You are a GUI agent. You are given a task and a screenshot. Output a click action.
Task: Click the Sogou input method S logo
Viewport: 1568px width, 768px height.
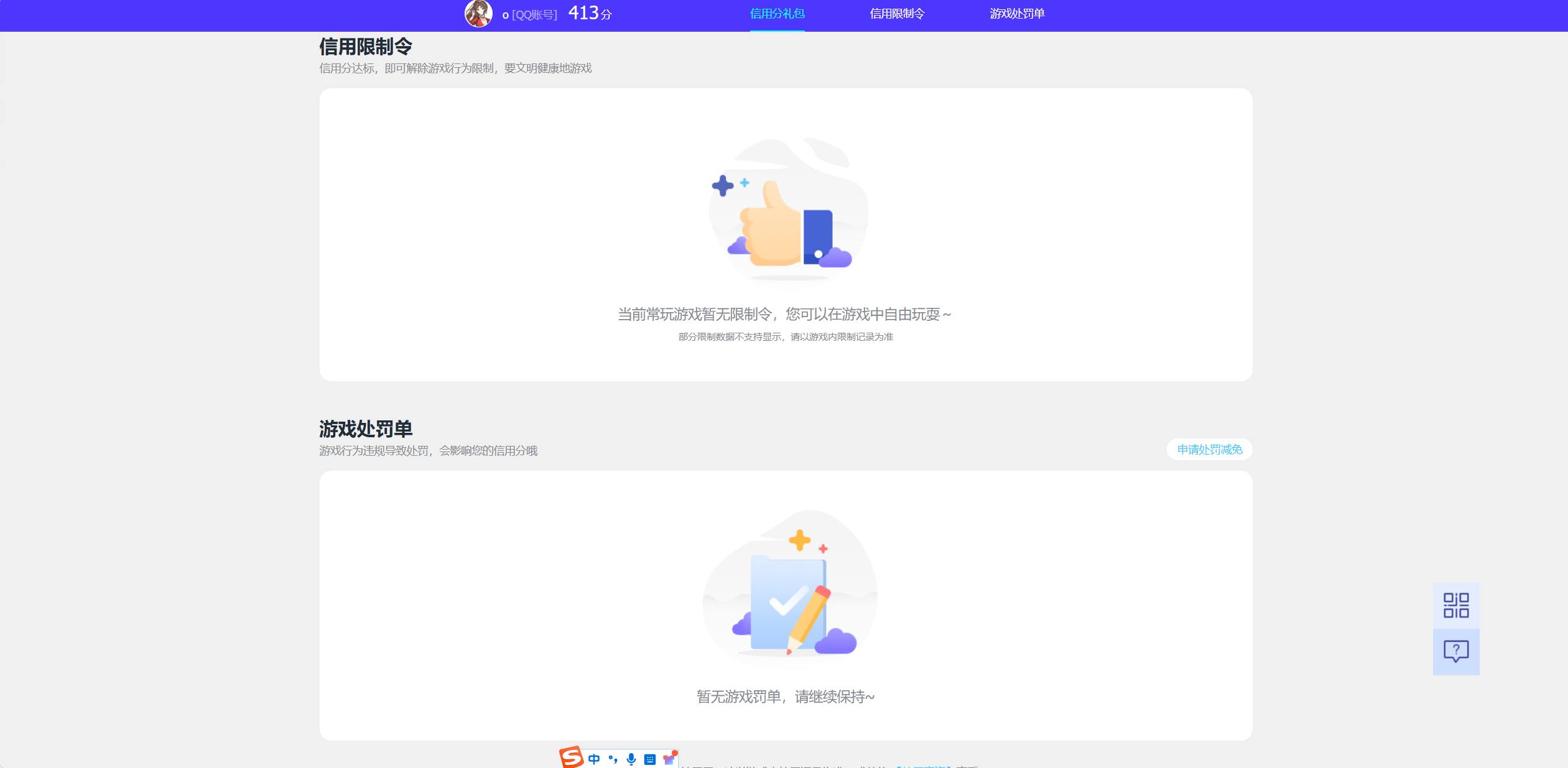(571, 757)
